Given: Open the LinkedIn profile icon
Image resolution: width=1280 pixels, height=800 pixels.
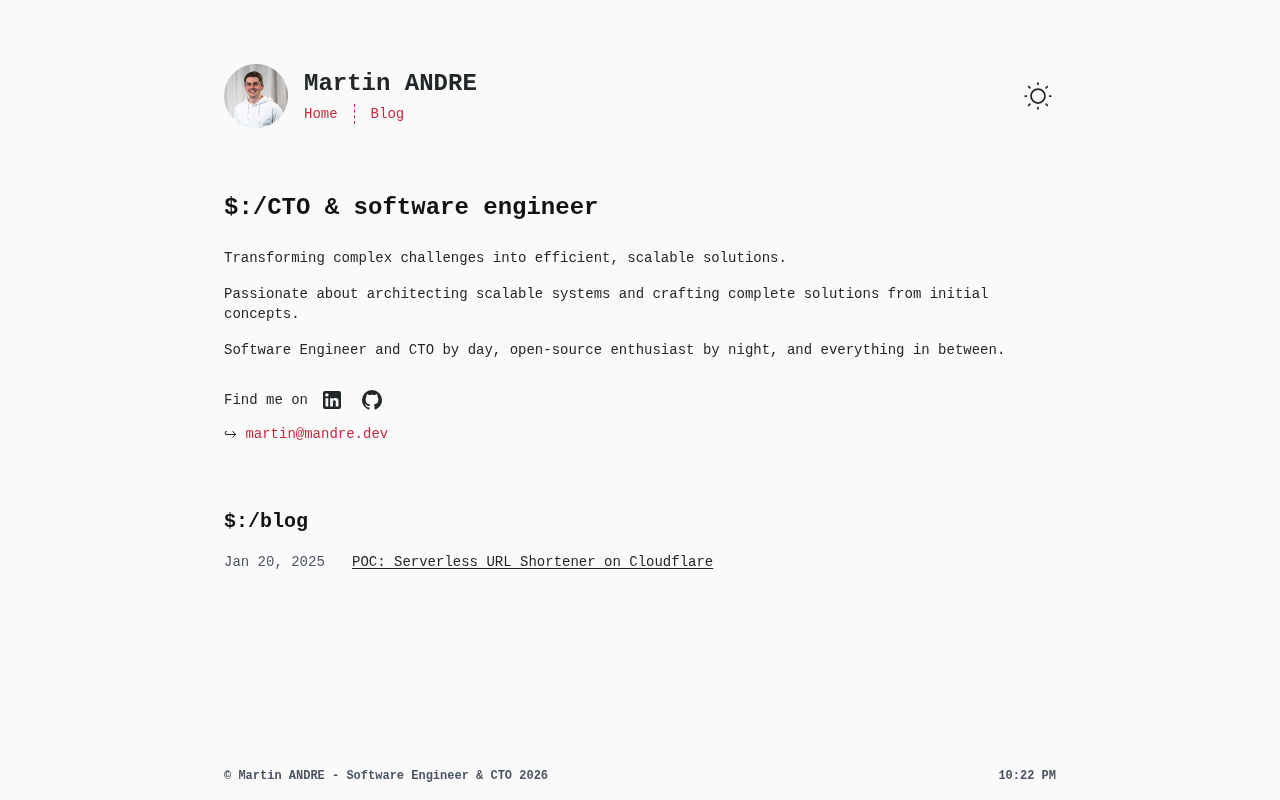Looking at the screenshot, I should (332, 400).
